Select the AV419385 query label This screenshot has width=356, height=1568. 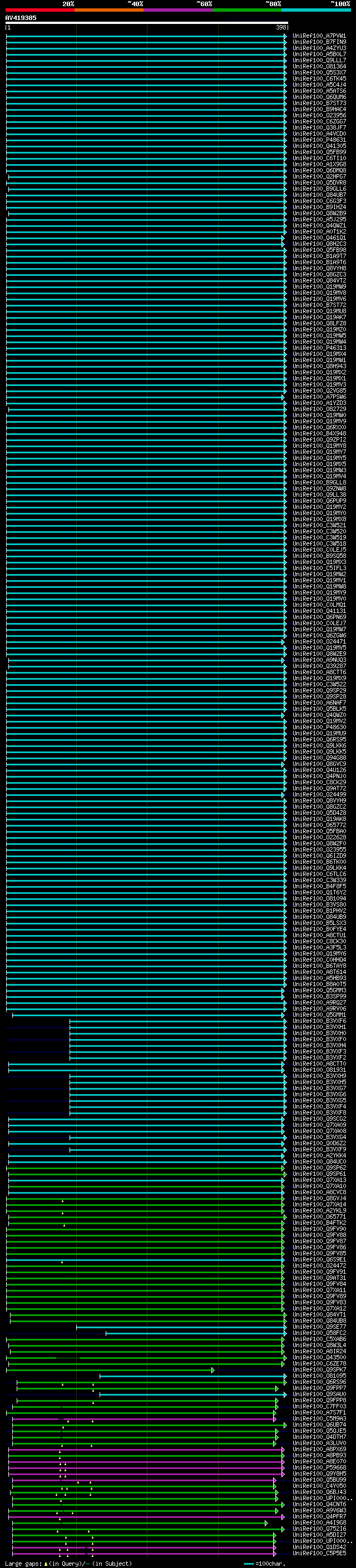click(21, 18)
